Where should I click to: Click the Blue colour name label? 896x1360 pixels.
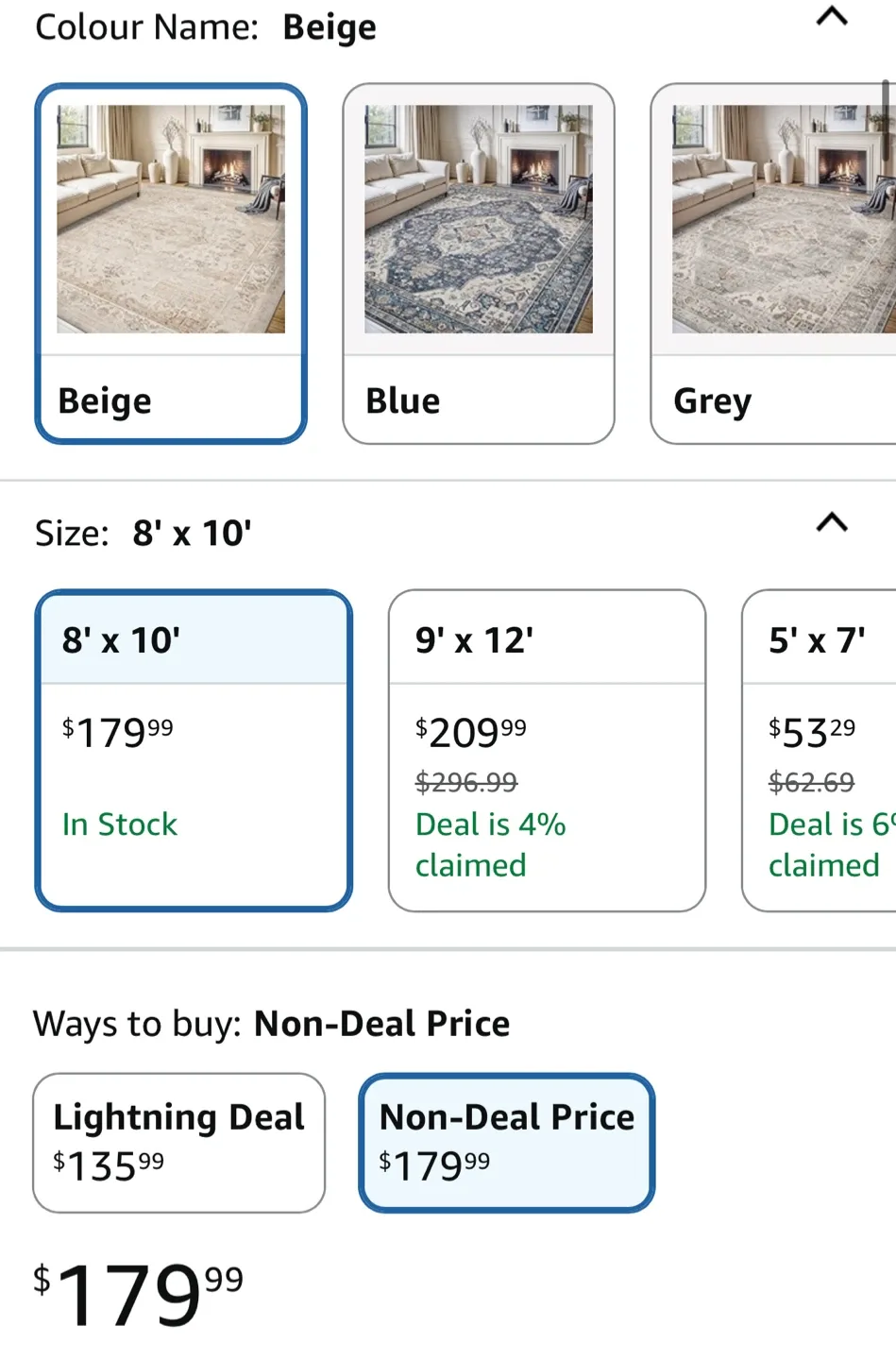[402, 400]
